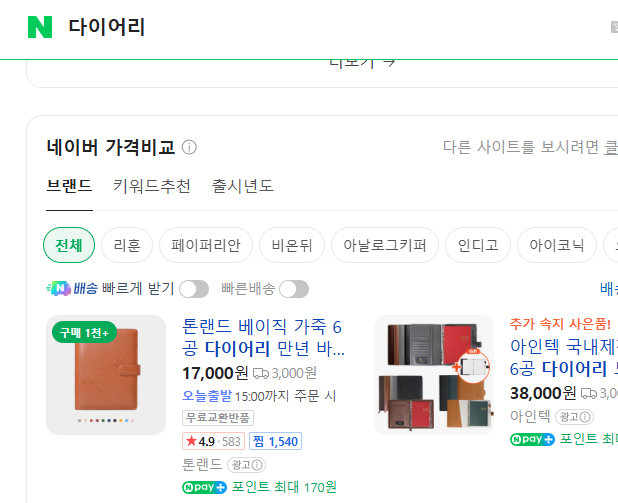618x503 pixels.
Task: Enable the N배송 빠르게 받기 toggle
Action: tap(194, 289)
